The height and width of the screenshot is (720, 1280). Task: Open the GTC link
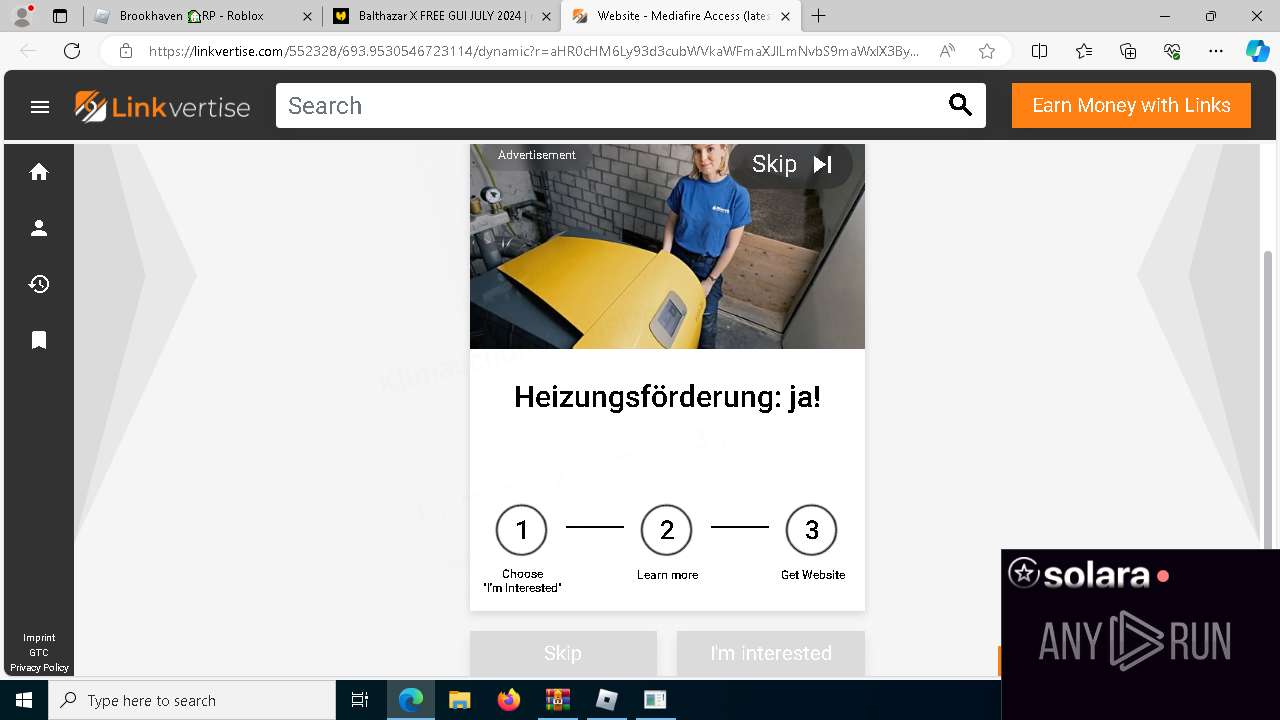[39, 653]
